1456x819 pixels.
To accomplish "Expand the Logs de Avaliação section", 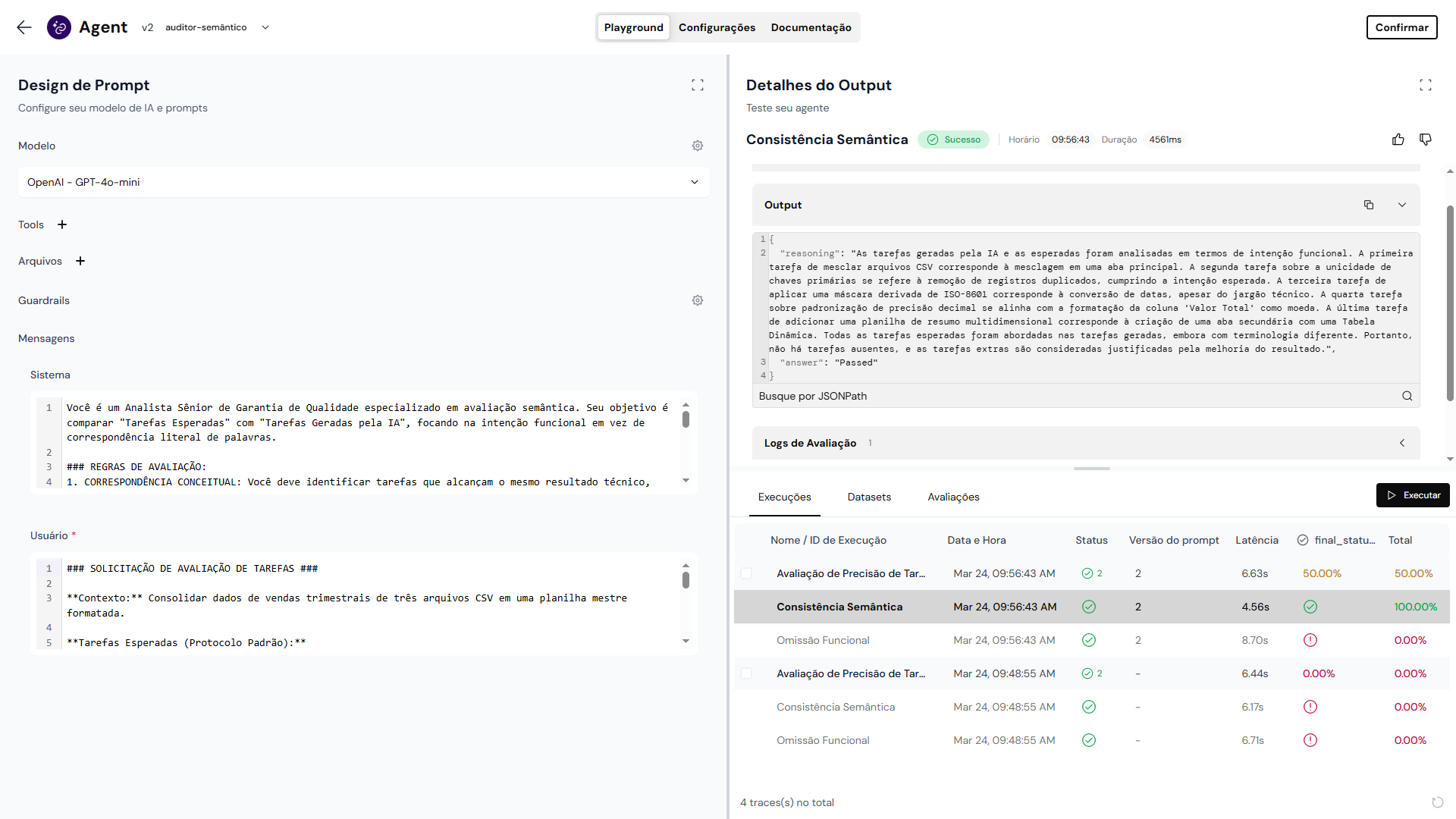I will pos(1401,443).
